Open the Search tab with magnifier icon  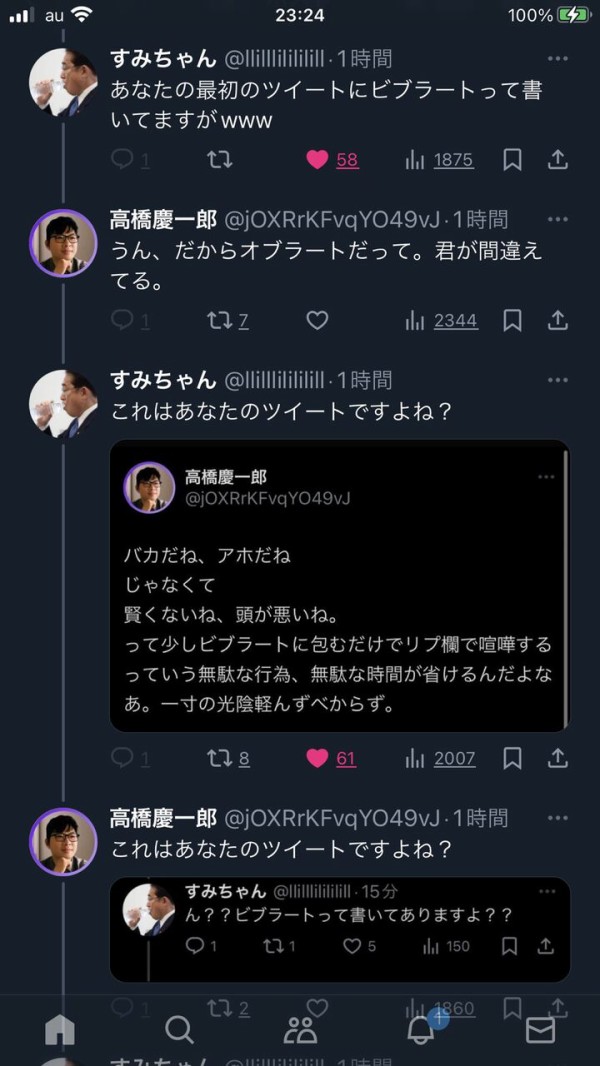(x=179, y=1029)
